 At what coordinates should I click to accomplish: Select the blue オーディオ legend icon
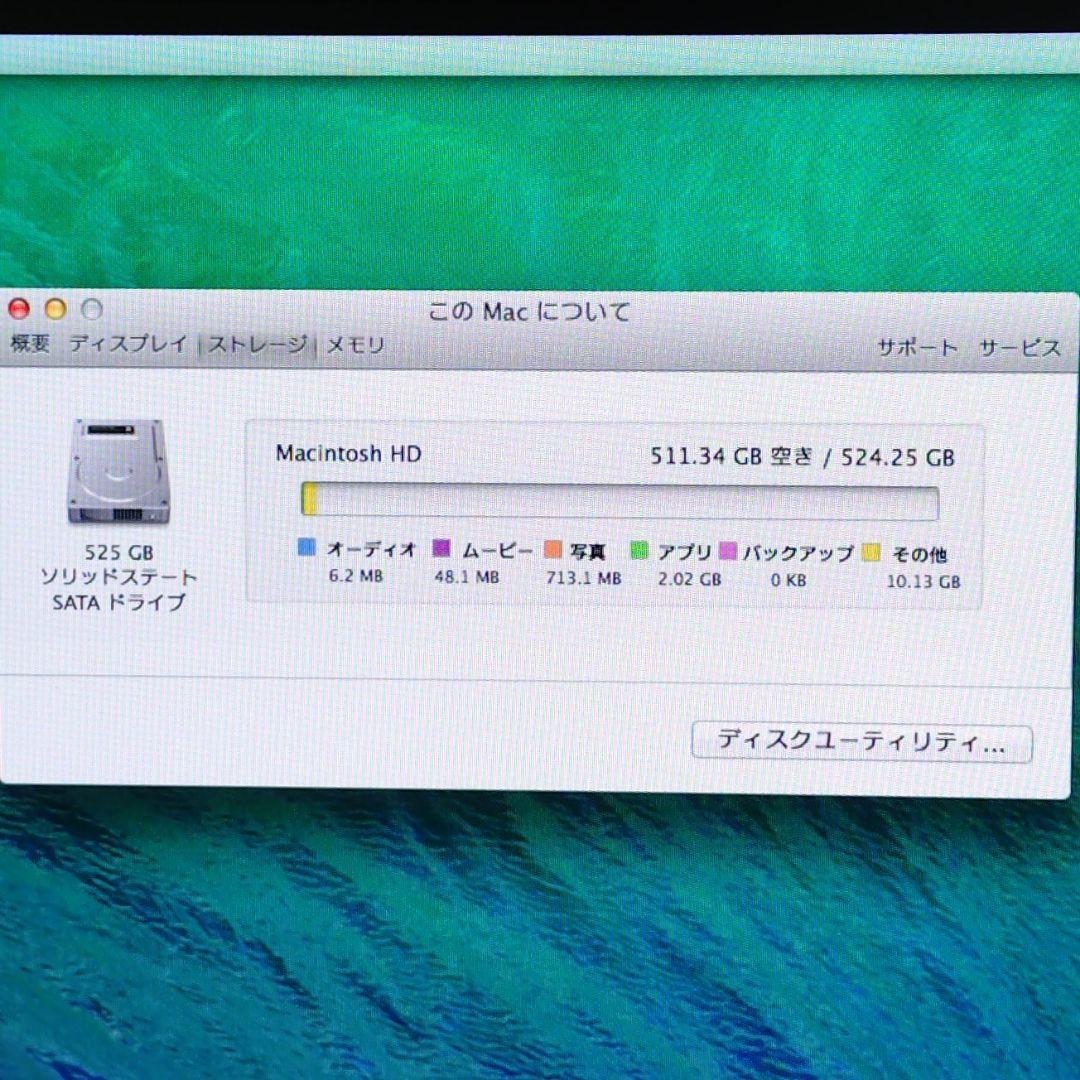(x=306, y=548)
